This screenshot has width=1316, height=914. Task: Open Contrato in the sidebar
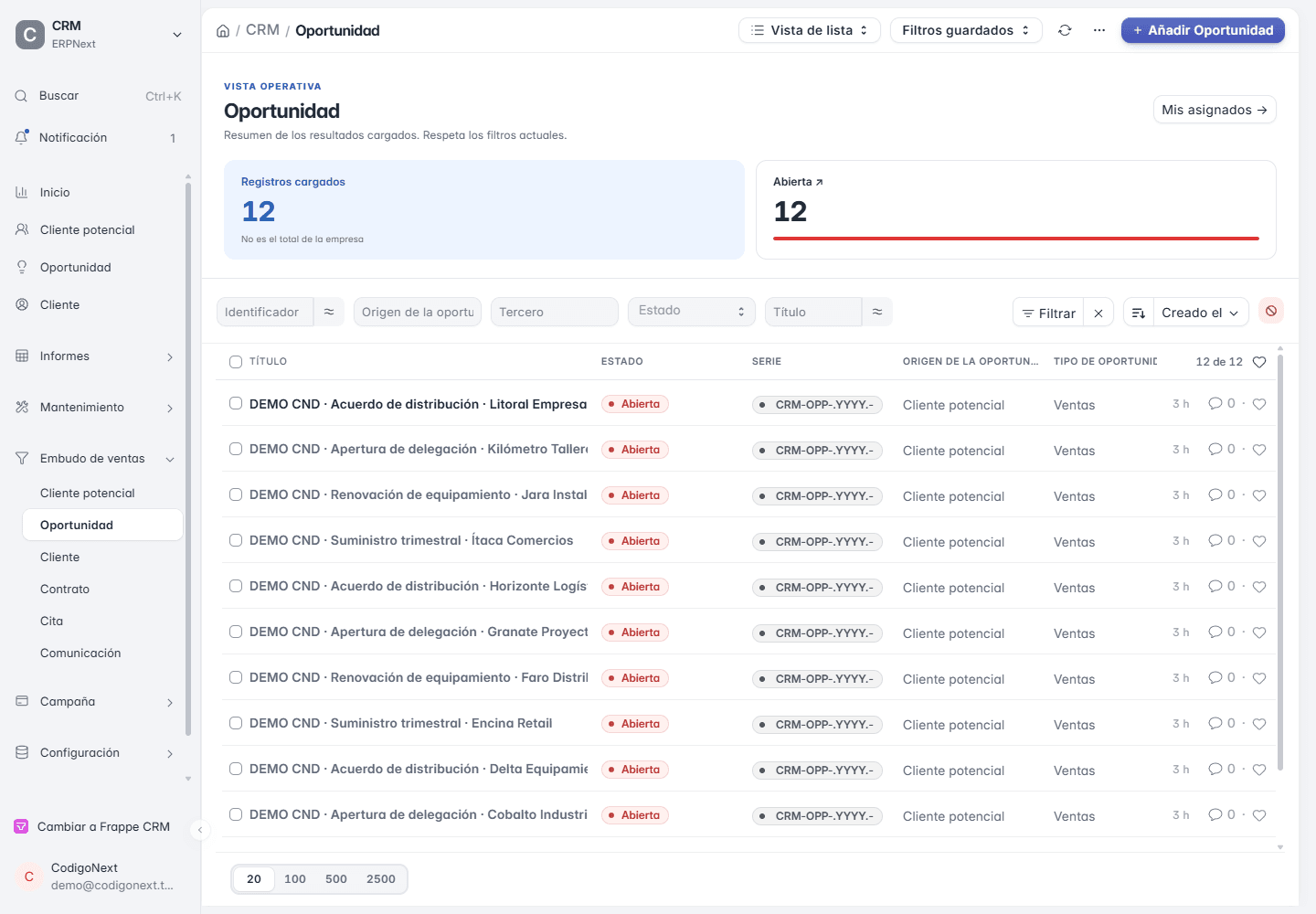click(x=65, y=589)
